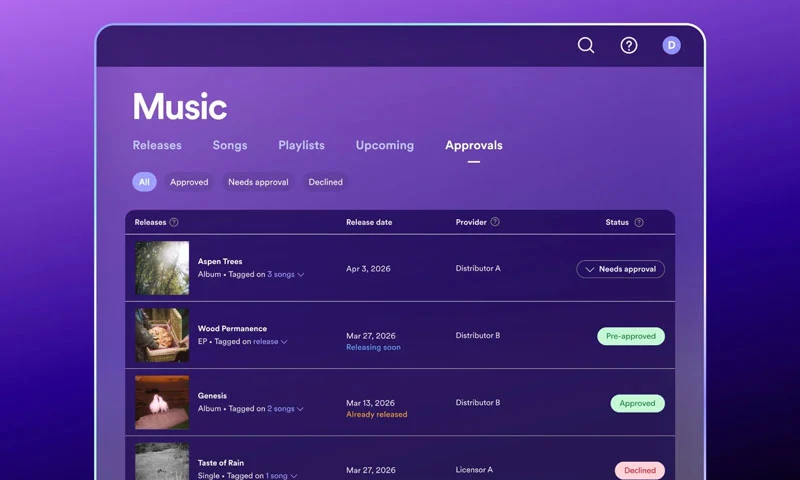Go to the Playlists tab

point(301,145)
